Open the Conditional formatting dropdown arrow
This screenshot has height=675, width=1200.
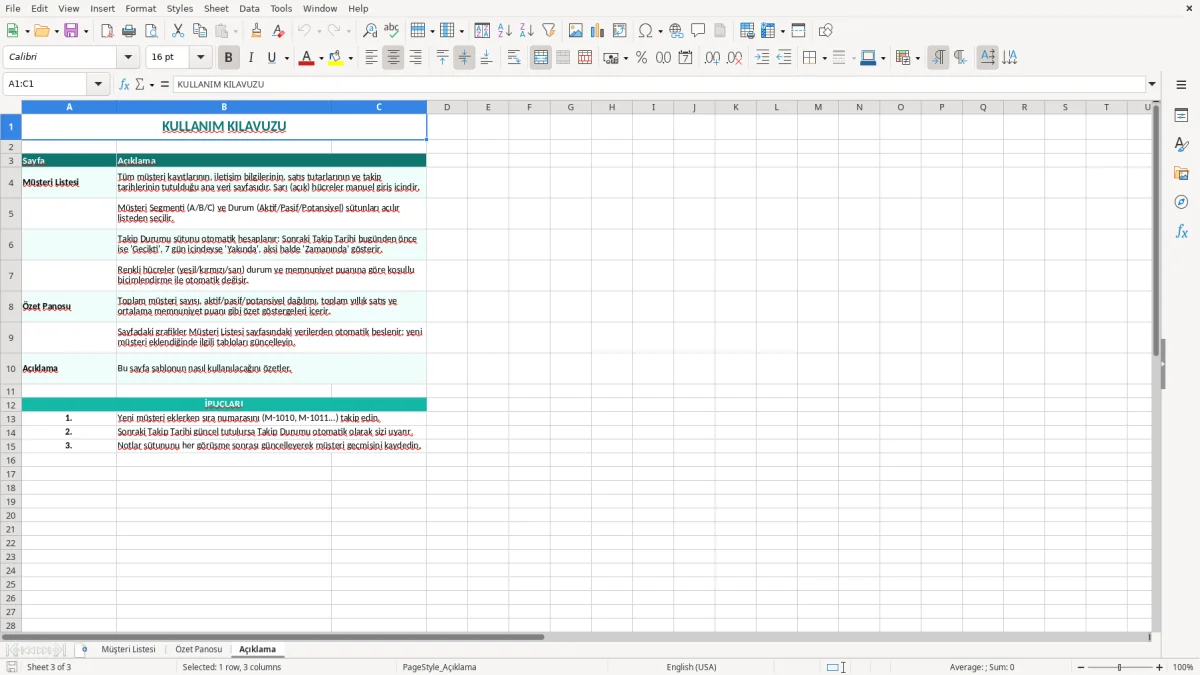[x=917, y=58]
